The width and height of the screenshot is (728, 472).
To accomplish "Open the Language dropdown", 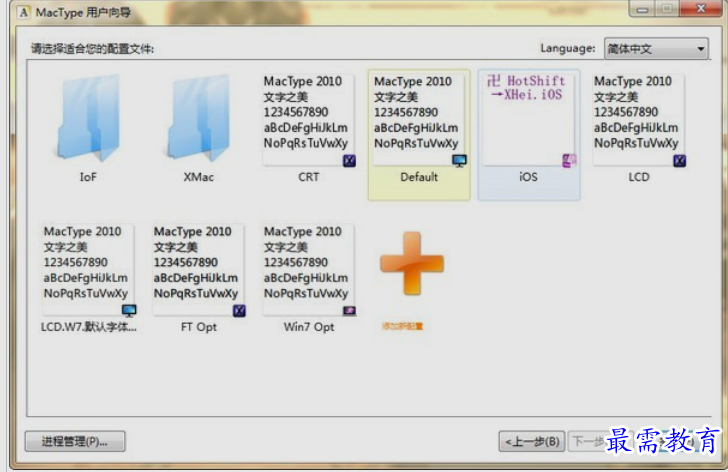I will coord(656,48).
